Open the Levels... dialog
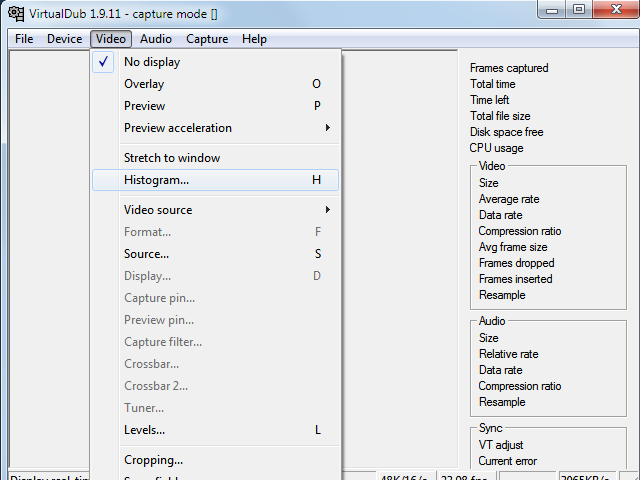Viewport: 640px width, 480px height. point(216,430)
